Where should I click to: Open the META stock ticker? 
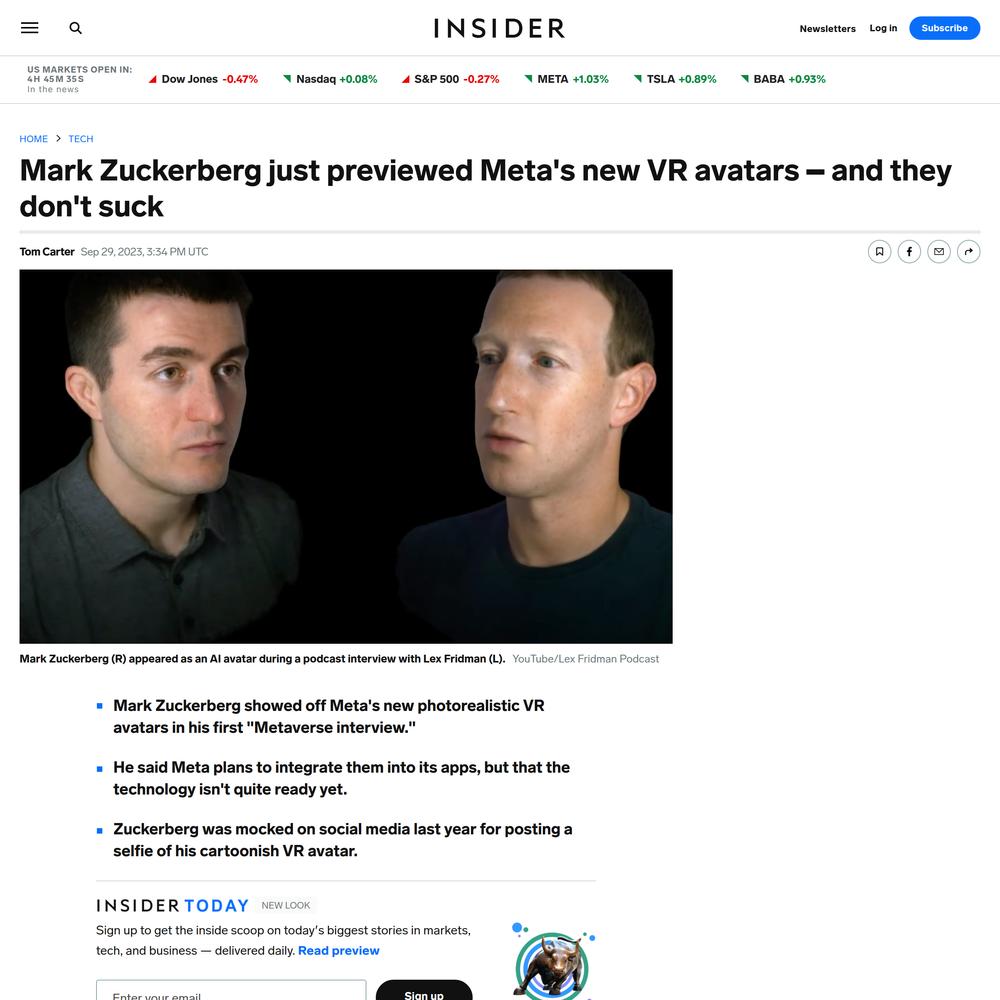tap(566, 79)
